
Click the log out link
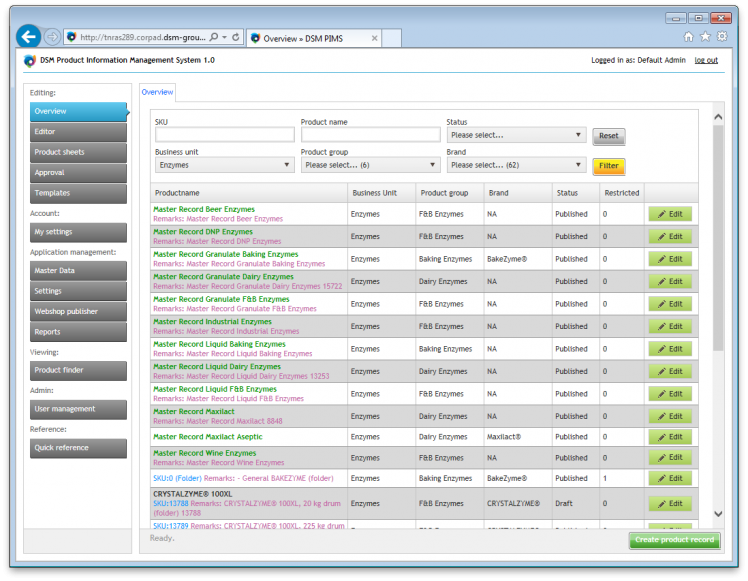coord(706,60)
